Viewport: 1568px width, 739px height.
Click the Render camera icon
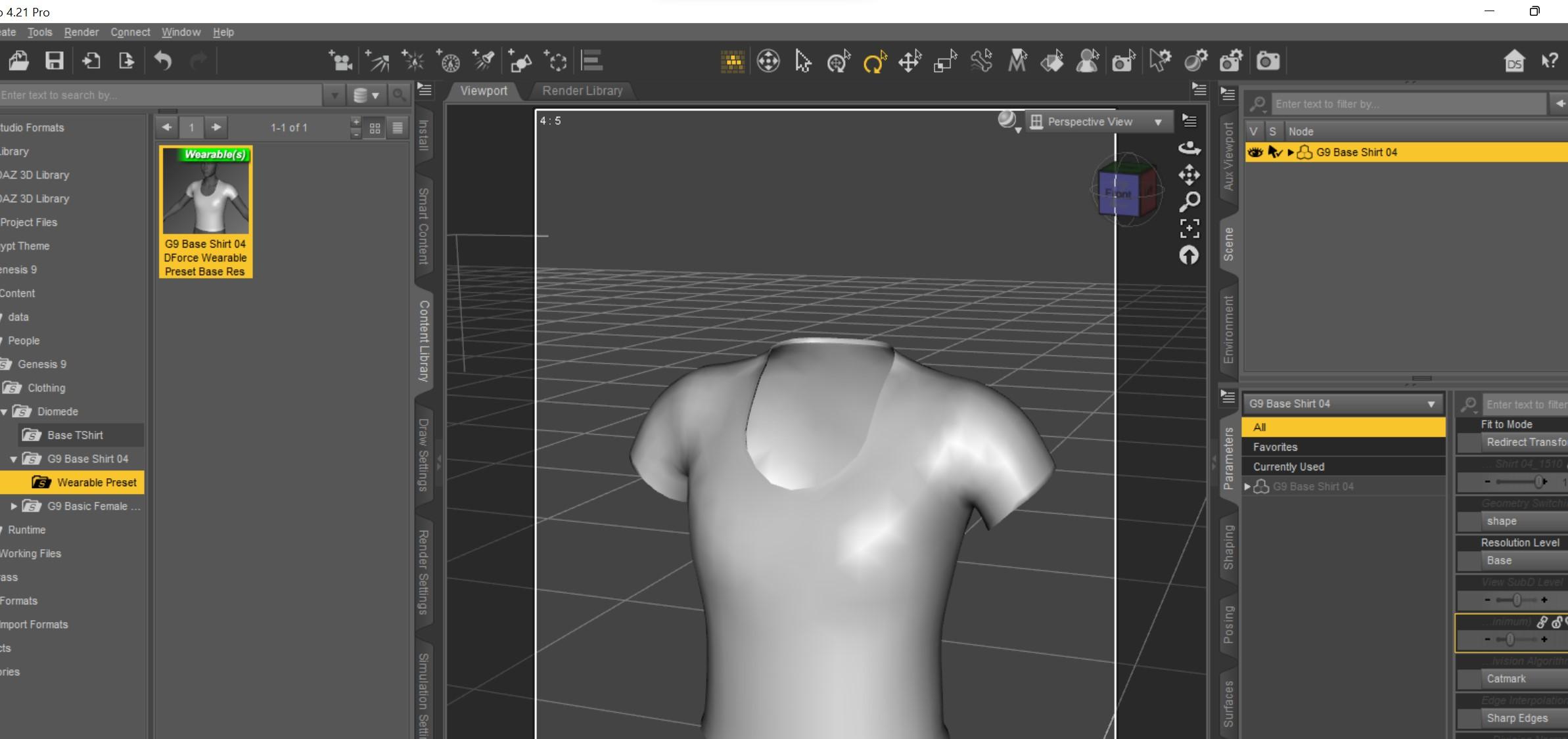point(1268,61)
